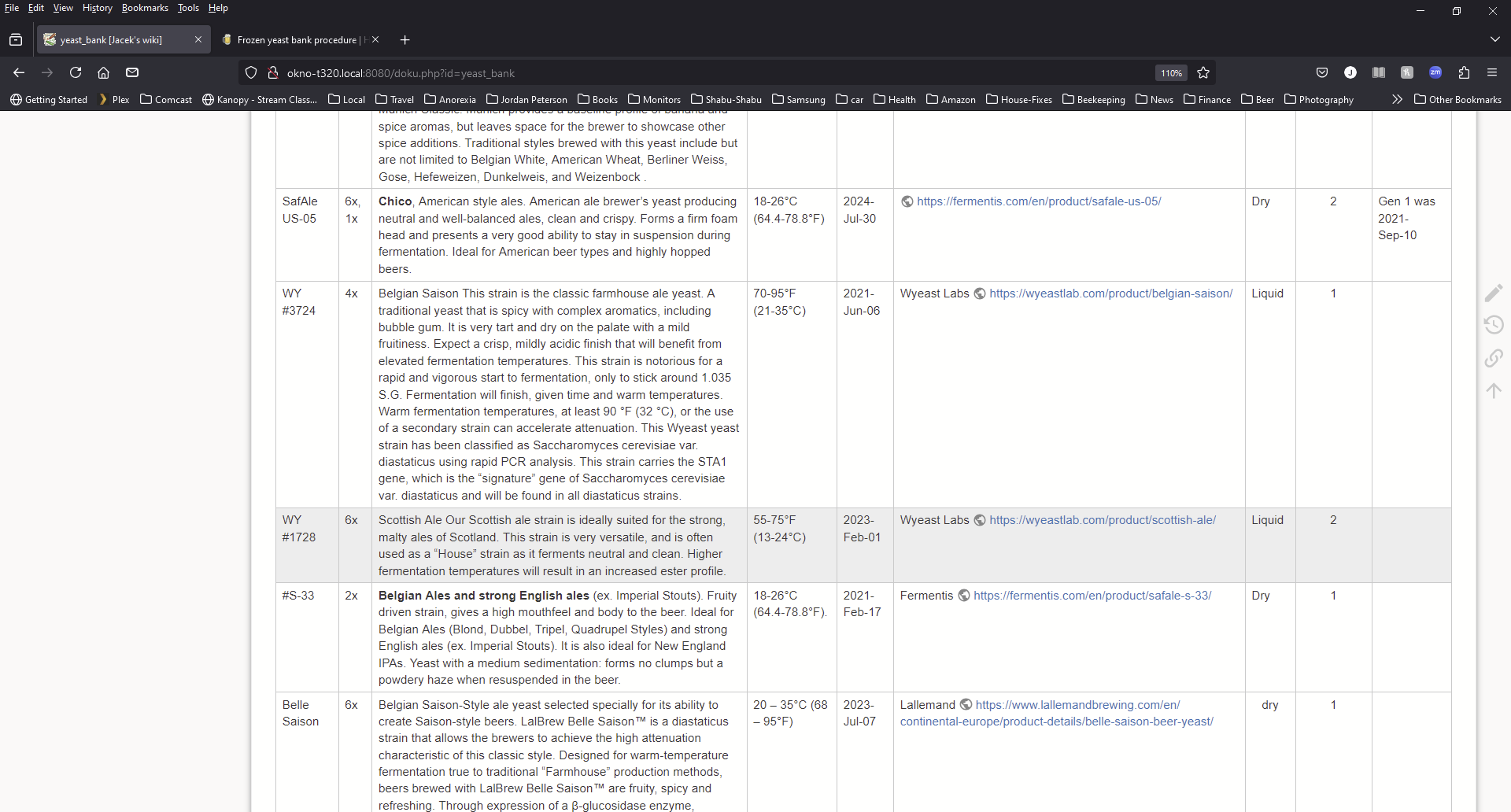Open the Kanopy Stream Class bookmark
The height and width of the screenshot is (812, 1511).
click(260, 99)
